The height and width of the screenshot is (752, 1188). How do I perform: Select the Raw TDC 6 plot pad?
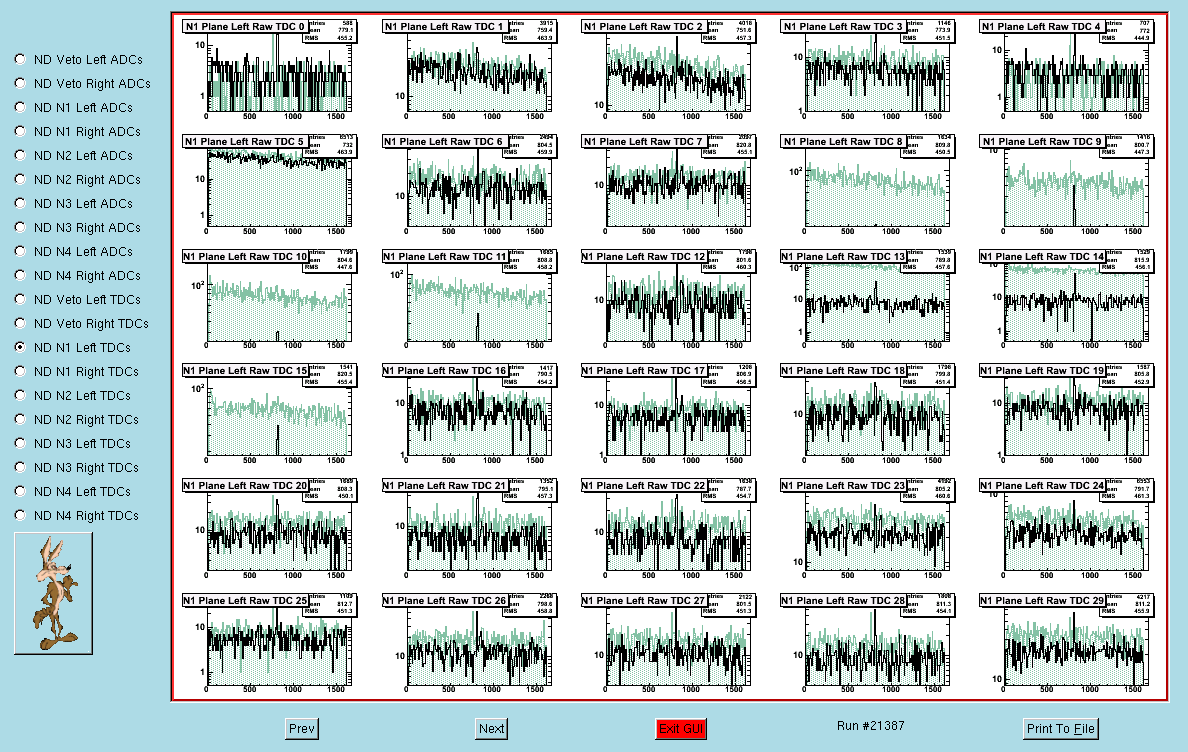469,185
